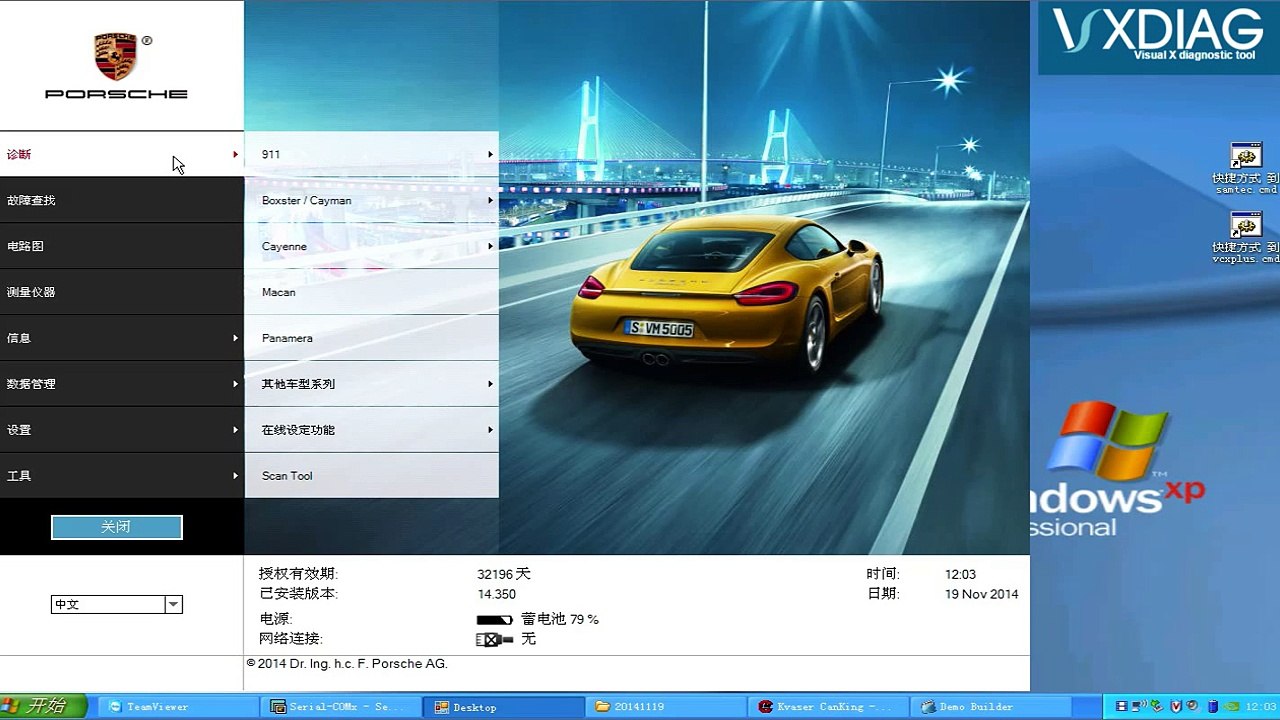Click the 日期 date label
Image resolution: width=1280 pixels, height=720 pixels.
pyautogui.click(x=883, y=594)
